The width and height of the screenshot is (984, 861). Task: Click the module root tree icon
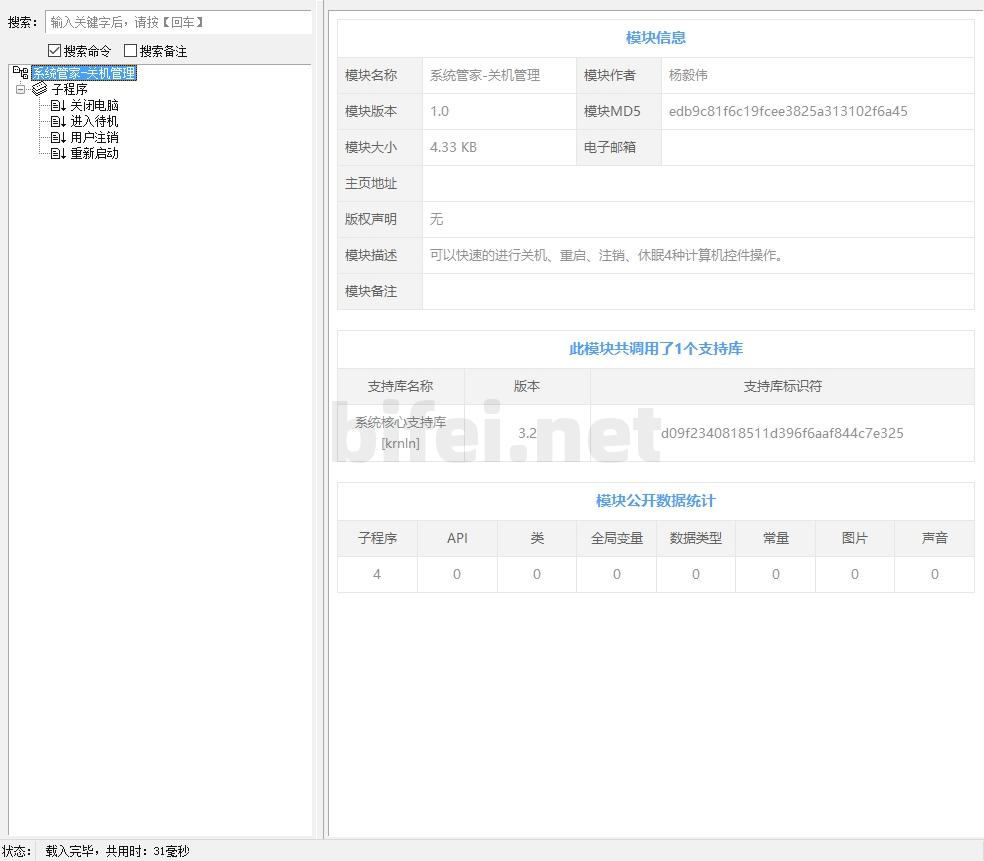(20, 73)
